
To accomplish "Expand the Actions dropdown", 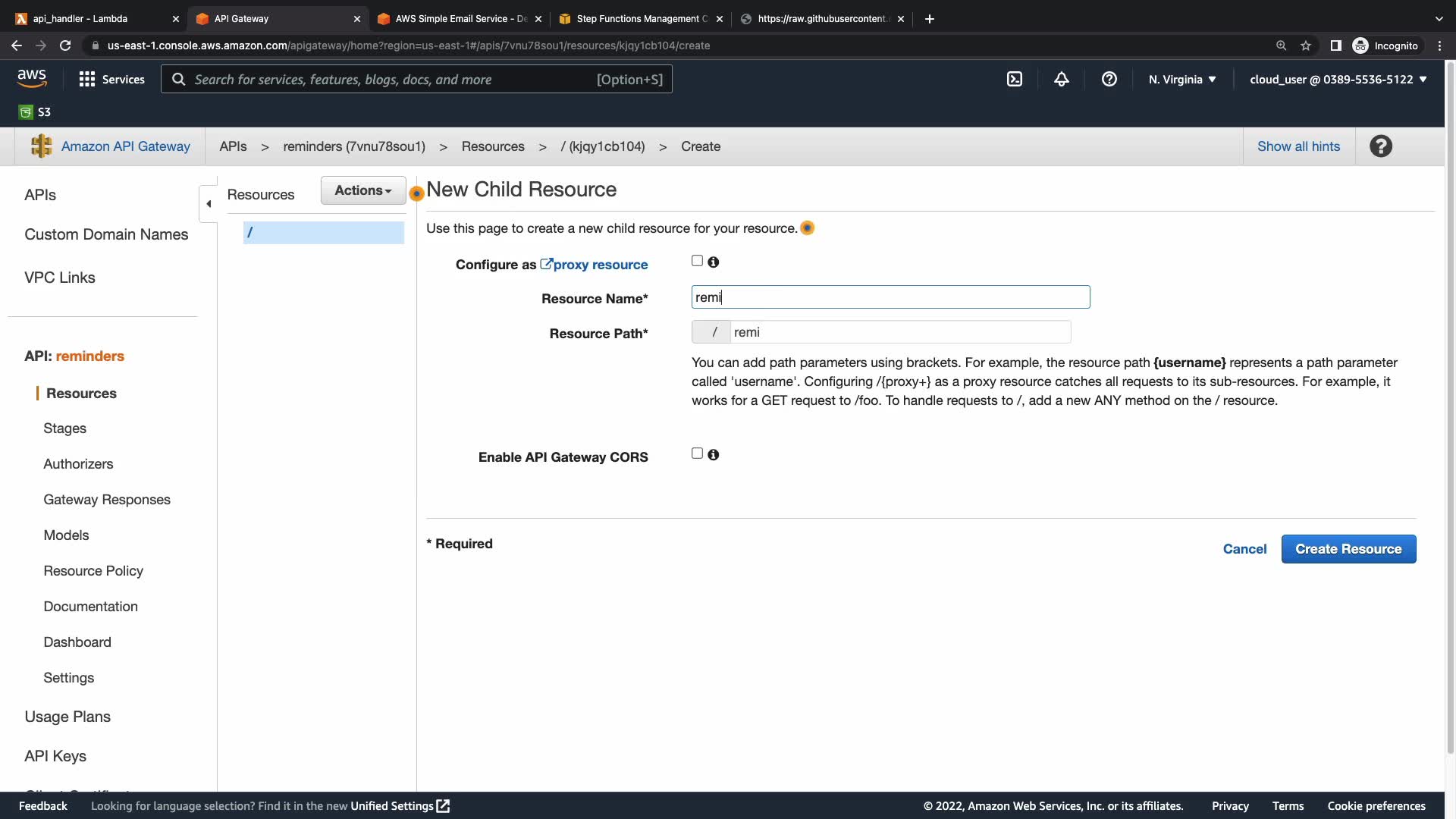I will [x=363, y=190].
